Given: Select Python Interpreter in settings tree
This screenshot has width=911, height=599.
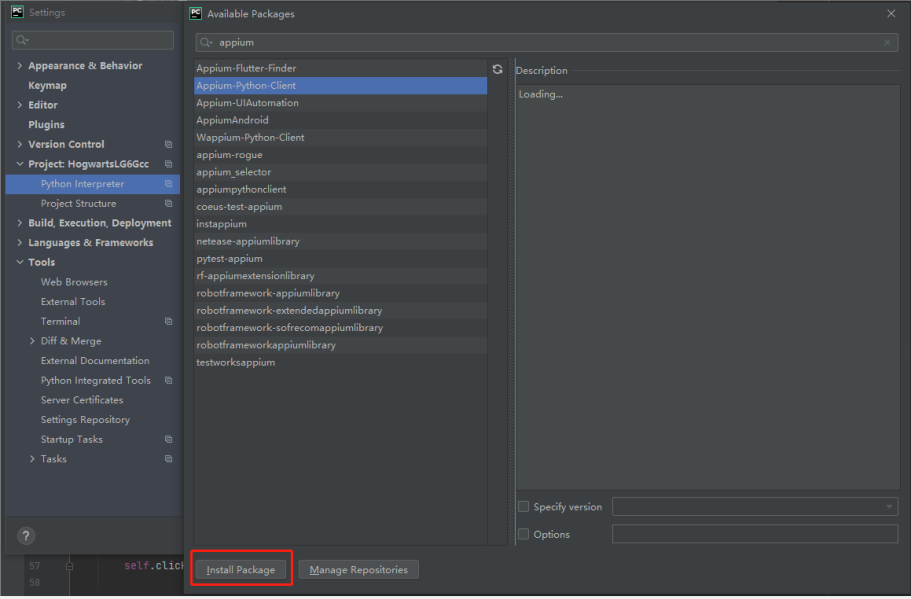Looking at the screenshot, I should click(92, 184).
